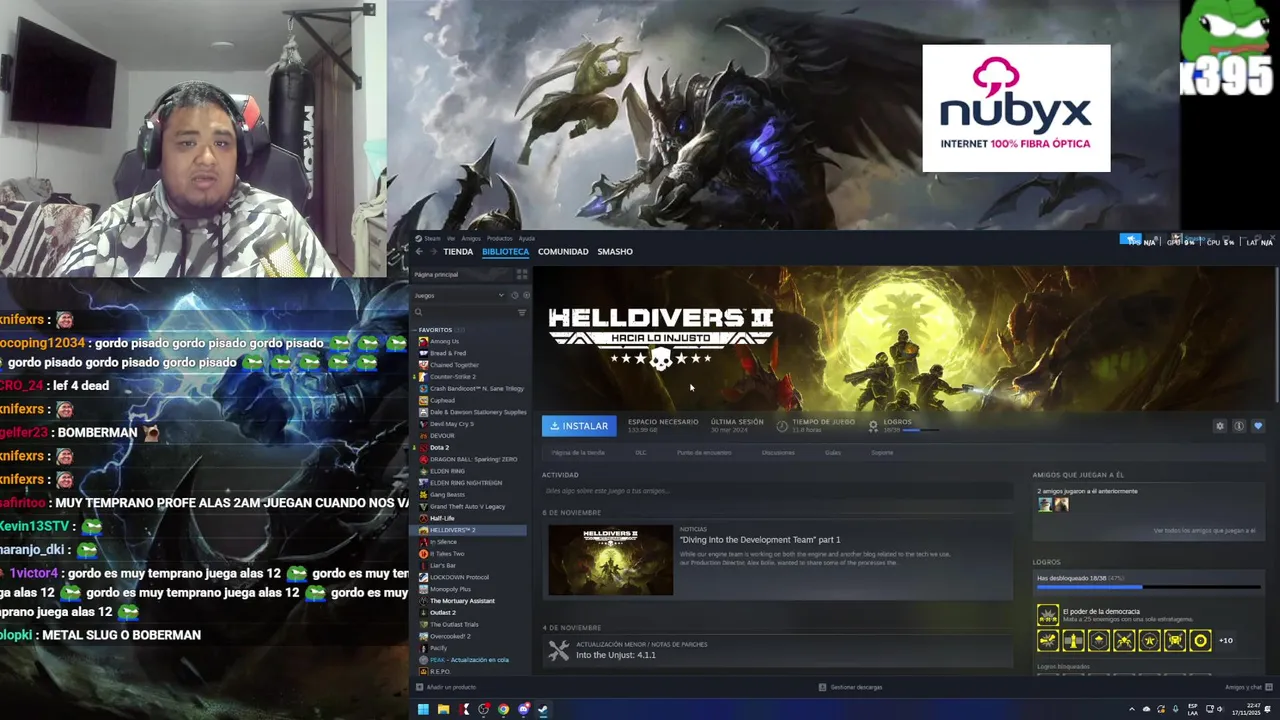Select Devil May Cry 5
Screen dimensions: 1280x720
pos(451,424)
